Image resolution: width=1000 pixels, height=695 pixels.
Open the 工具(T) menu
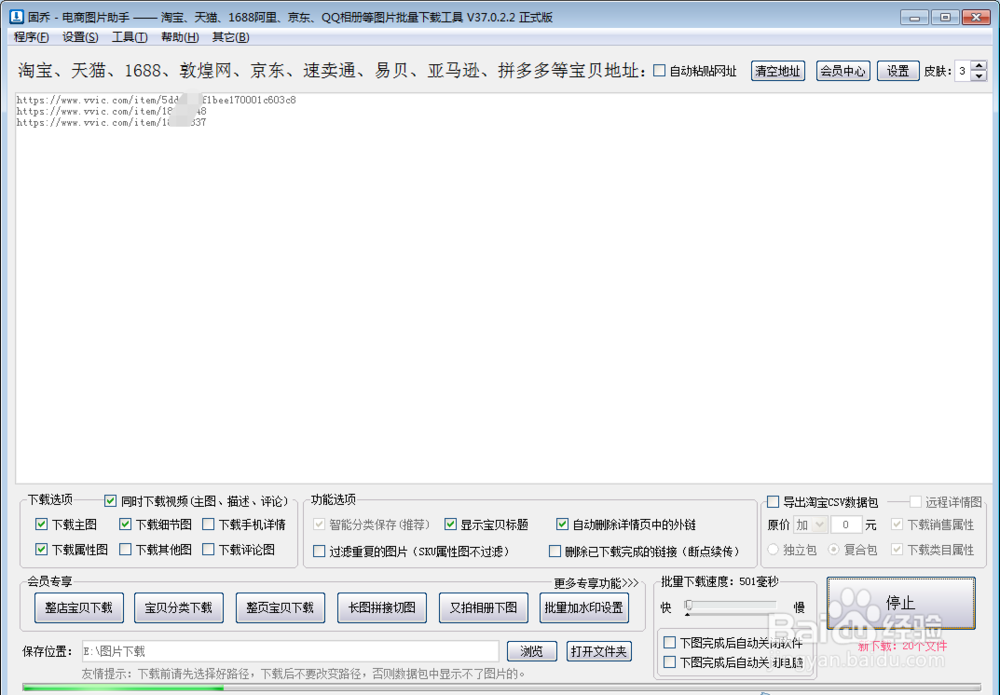(129, 38)
